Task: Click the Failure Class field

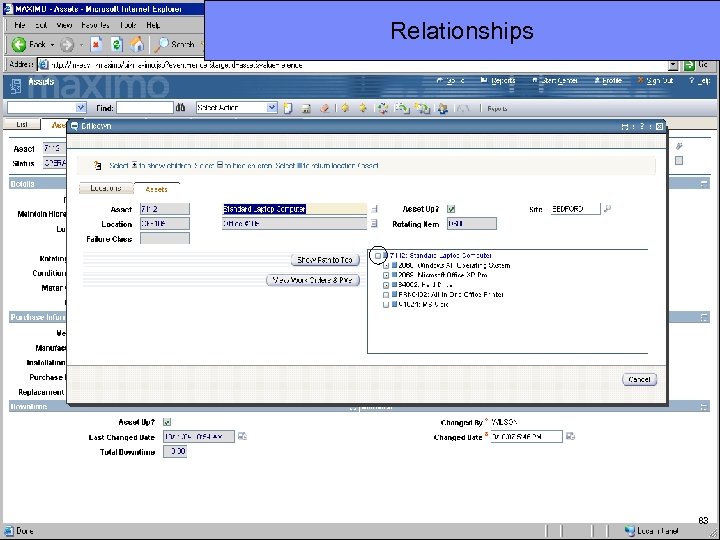Action: pyautogui.click(x=165, y=238)
